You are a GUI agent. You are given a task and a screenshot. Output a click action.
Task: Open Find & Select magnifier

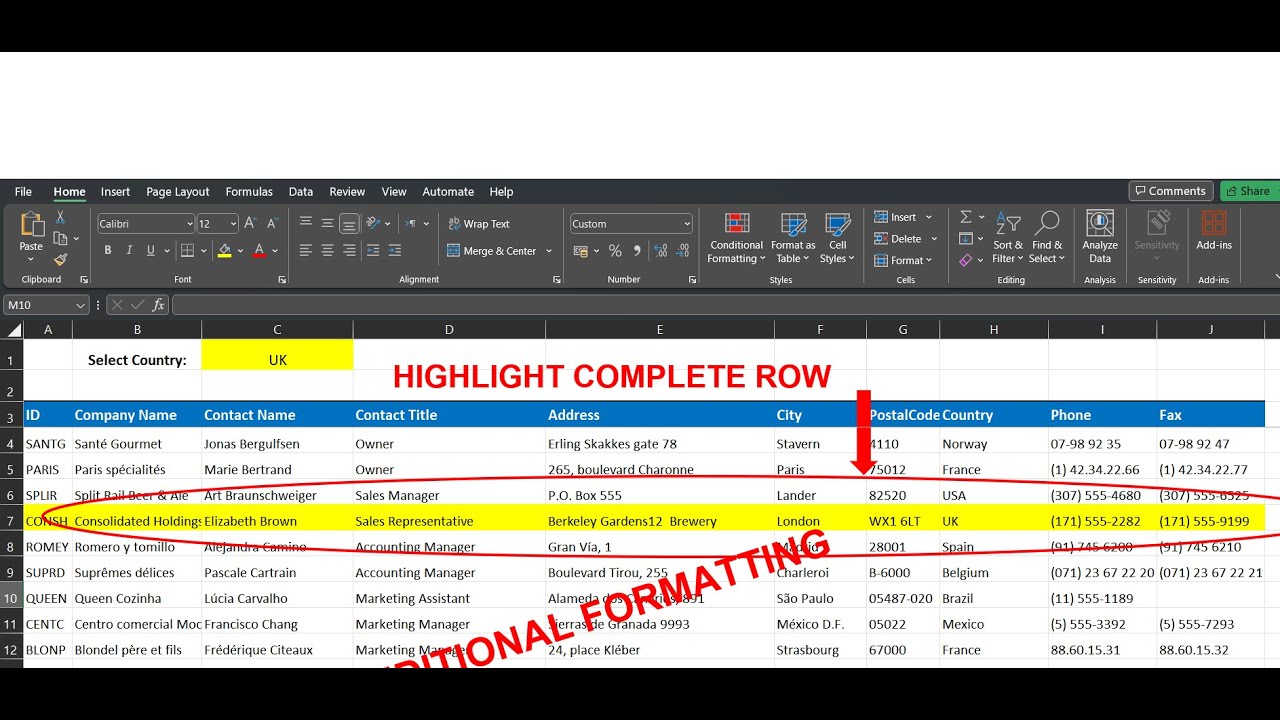1047,238
